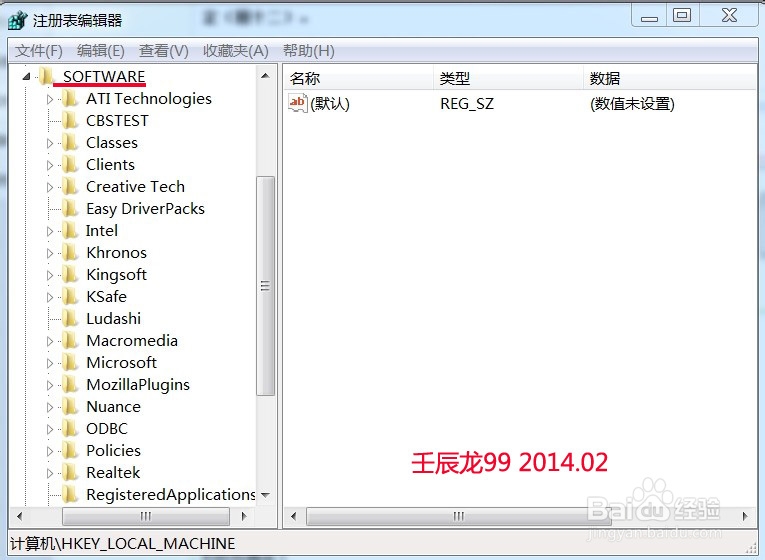Expand the KSafe key
Viewport: 765px width, 560px height.
point(50,297)
